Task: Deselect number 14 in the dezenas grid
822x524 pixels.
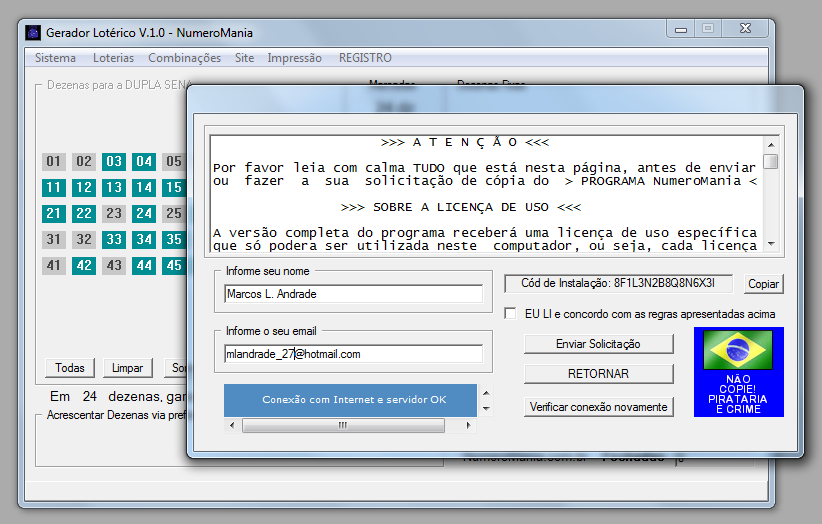Action: click(144, 188)
